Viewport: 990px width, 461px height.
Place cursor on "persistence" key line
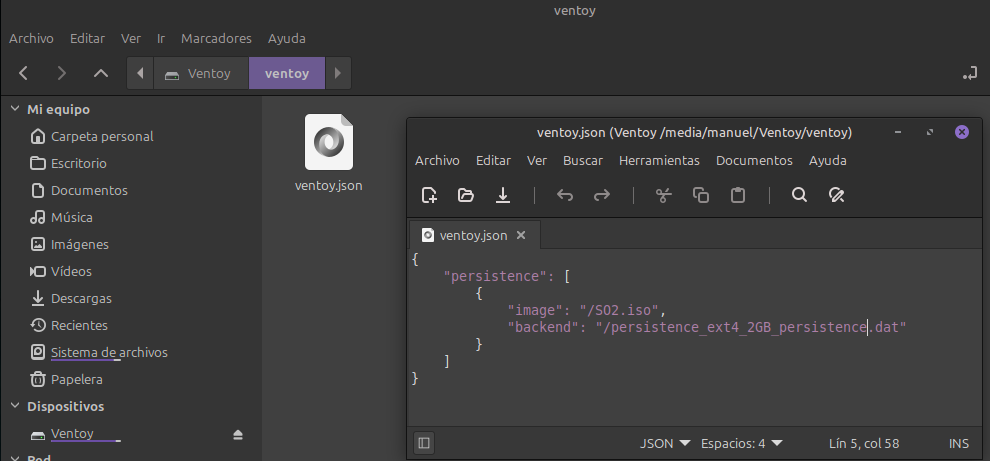point(494,276)
